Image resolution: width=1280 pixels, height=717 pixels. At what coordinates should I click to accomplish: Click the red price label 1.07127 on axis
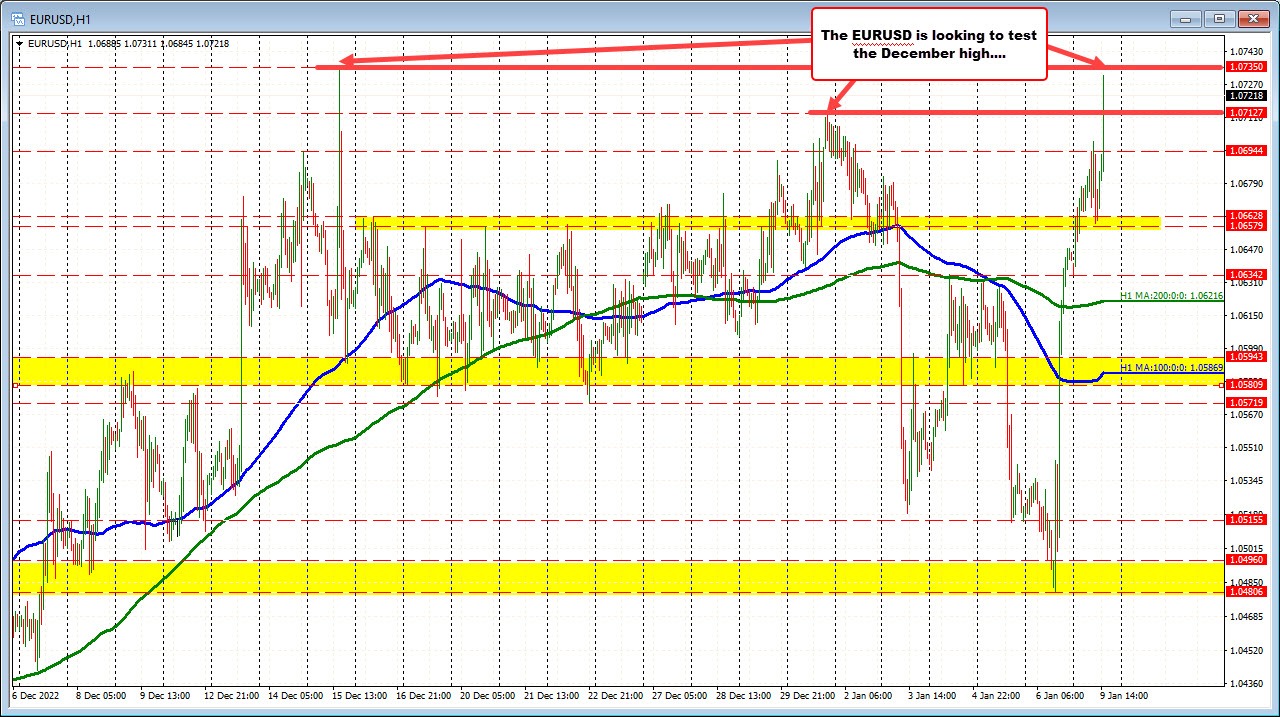[1247, 113]
